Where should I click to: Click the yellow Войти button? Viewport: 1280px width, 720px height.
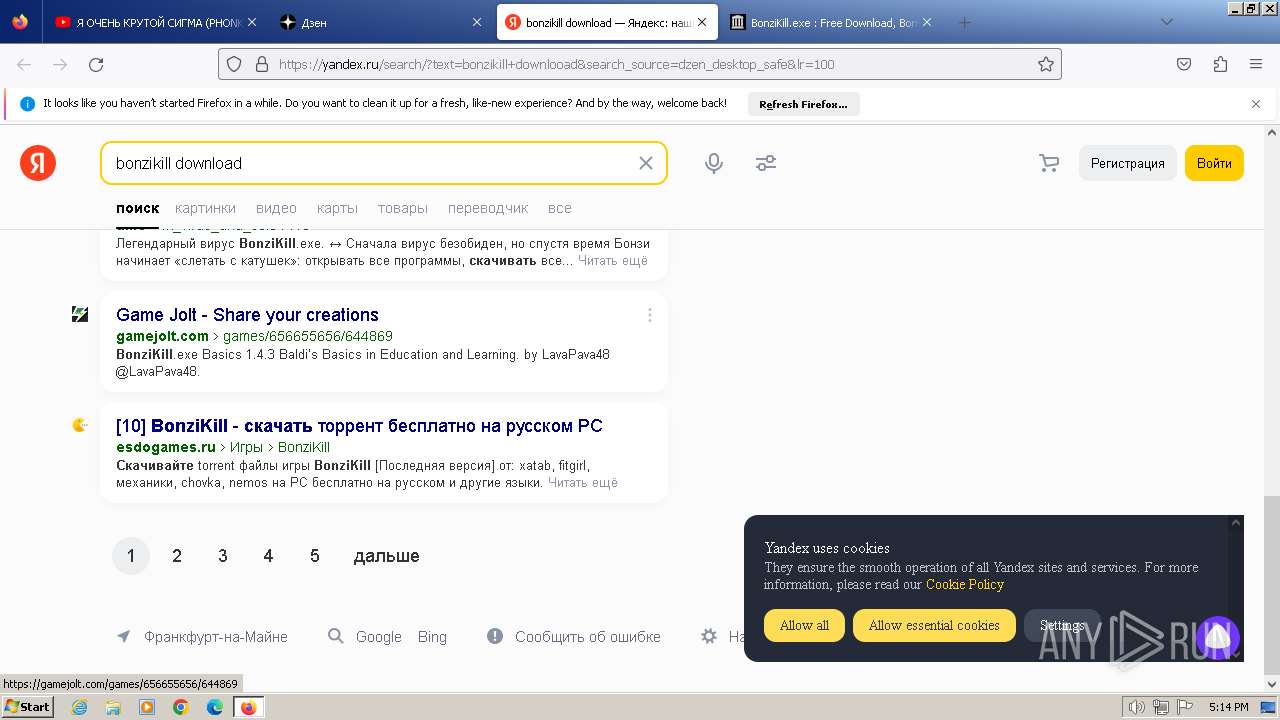[x=1214, y=163]
